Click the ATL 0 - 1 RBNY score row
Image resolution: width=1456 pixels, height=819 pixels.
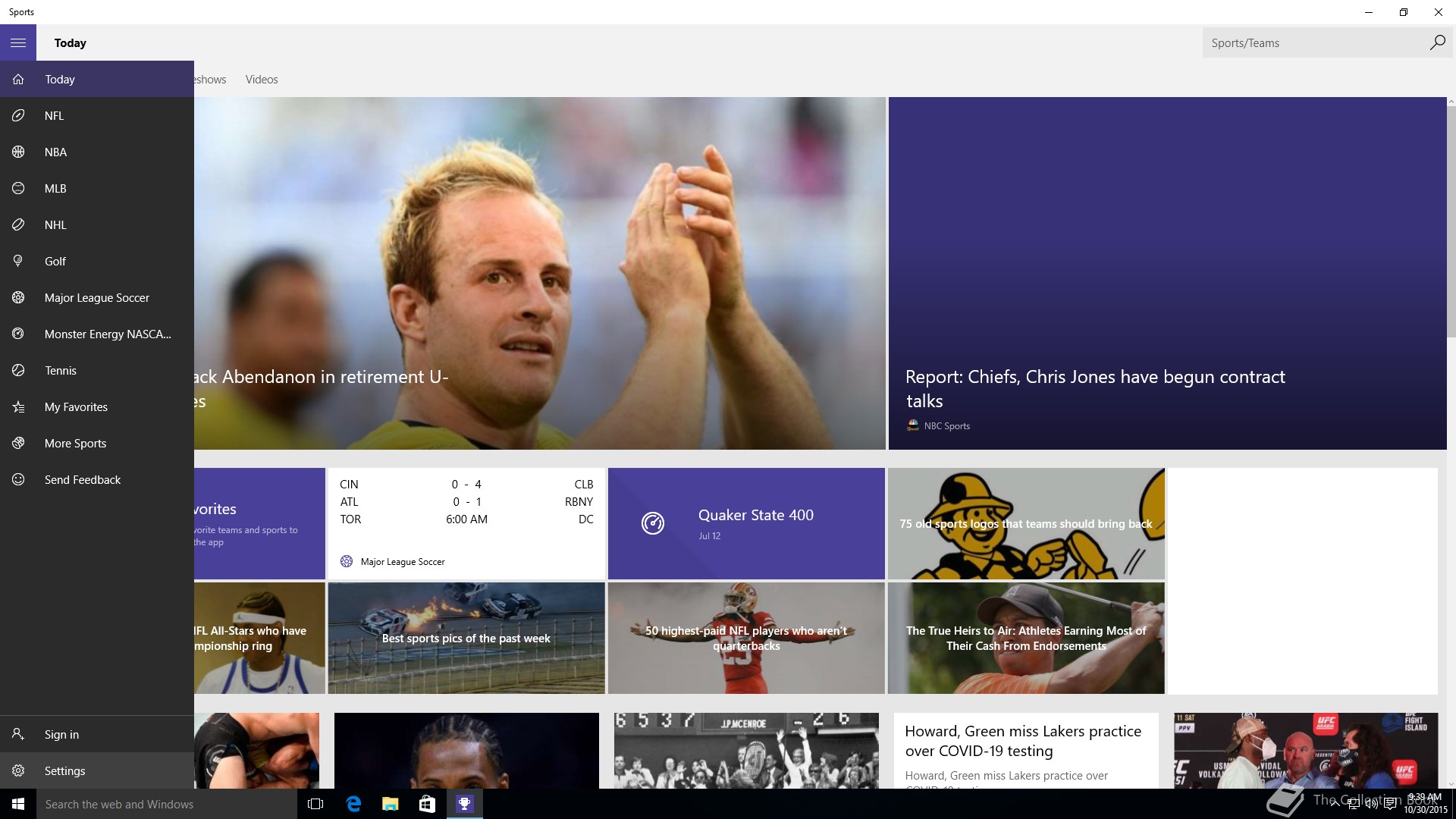(466, 502)
